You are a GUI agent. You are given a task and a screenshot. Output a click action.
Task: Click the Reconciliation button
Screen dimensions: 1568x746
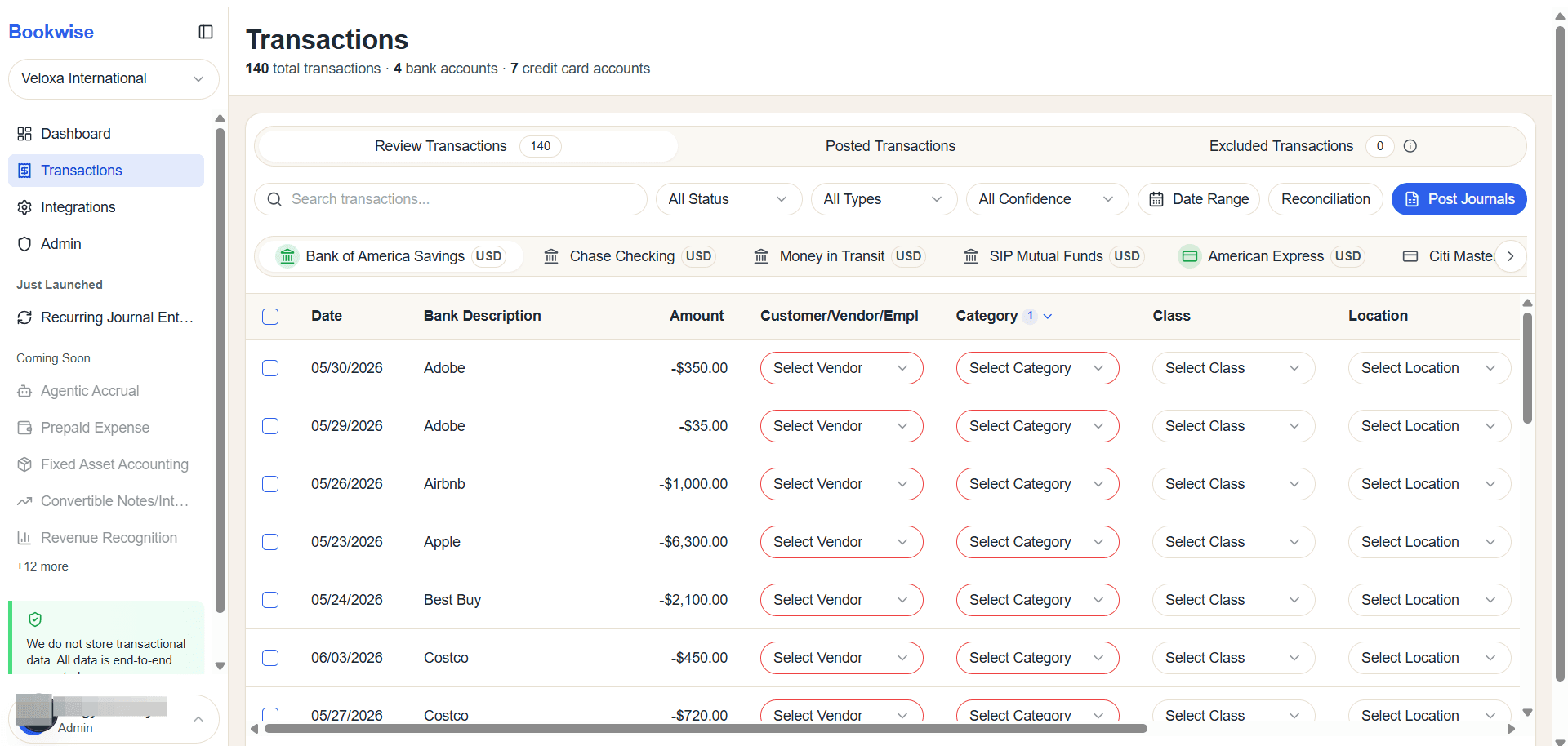tap(1325, 199)
